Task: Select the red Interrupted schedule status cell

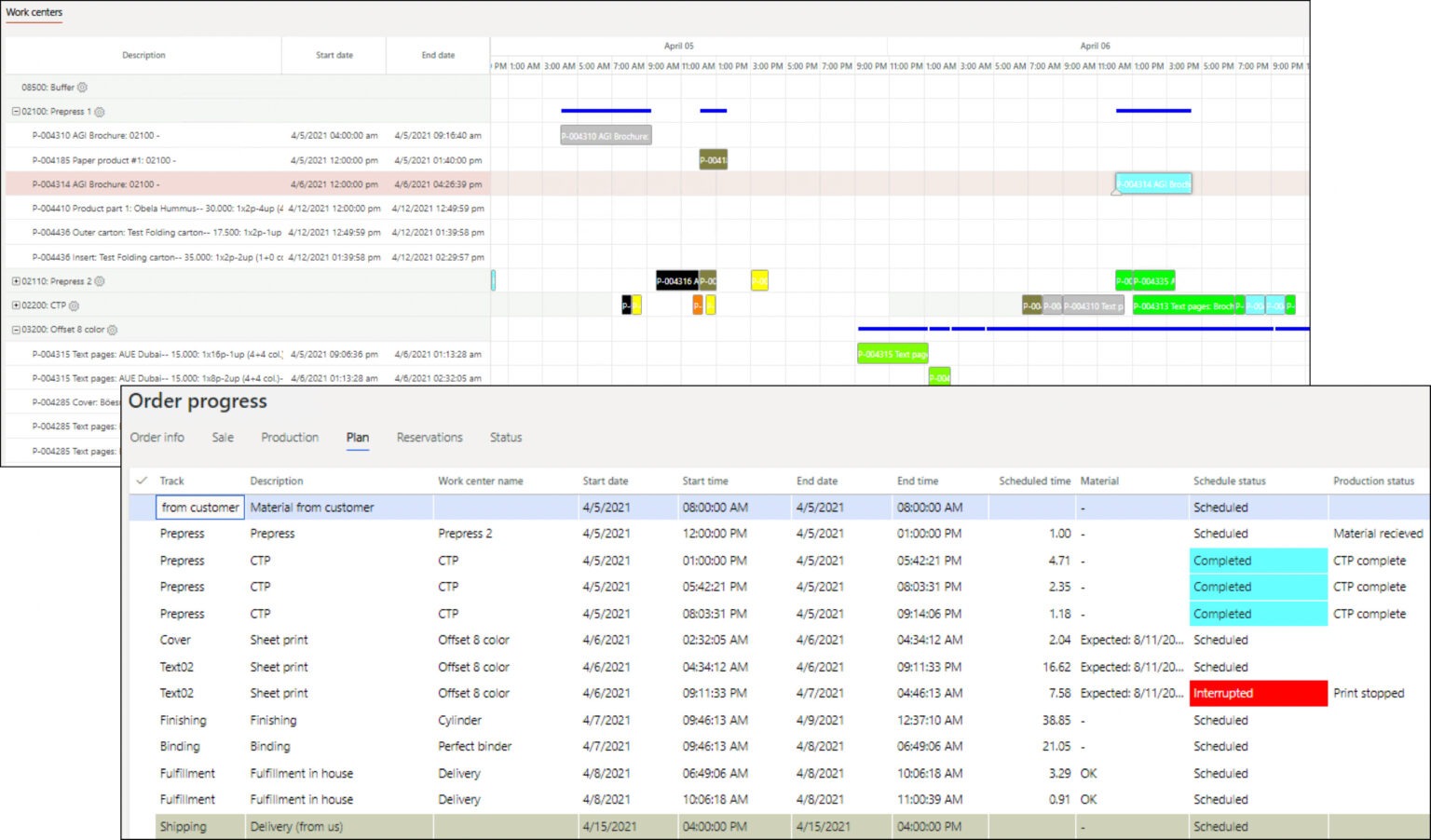Action: click(x=1258, y=693)
